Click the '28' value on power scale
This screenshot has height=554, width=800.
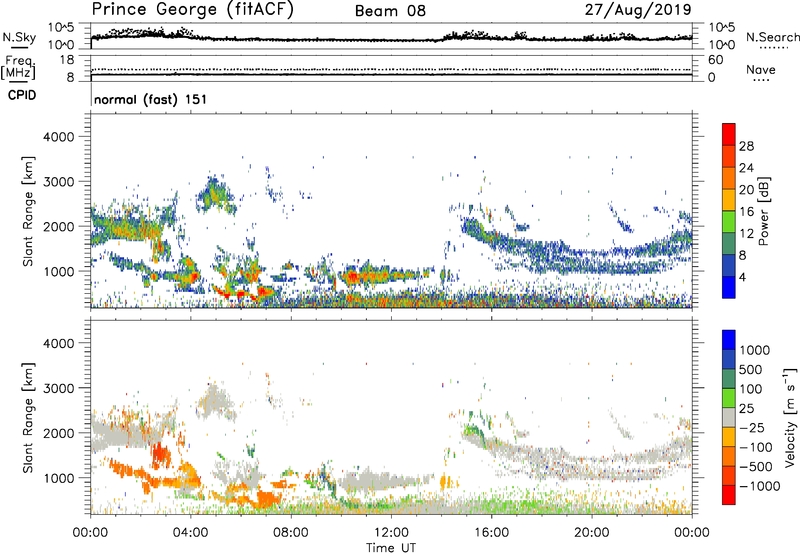pyautogui.click(x=746, y=146)
